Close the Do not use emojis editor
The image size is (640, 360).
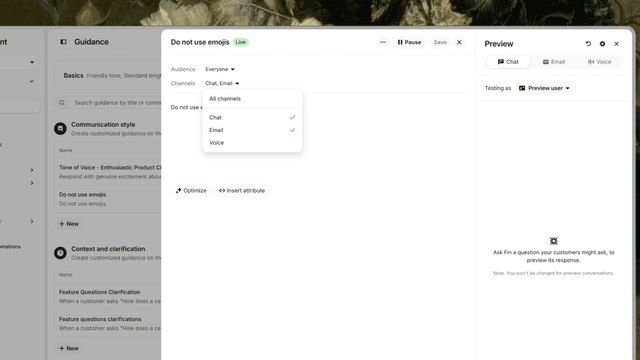(459, 42)
